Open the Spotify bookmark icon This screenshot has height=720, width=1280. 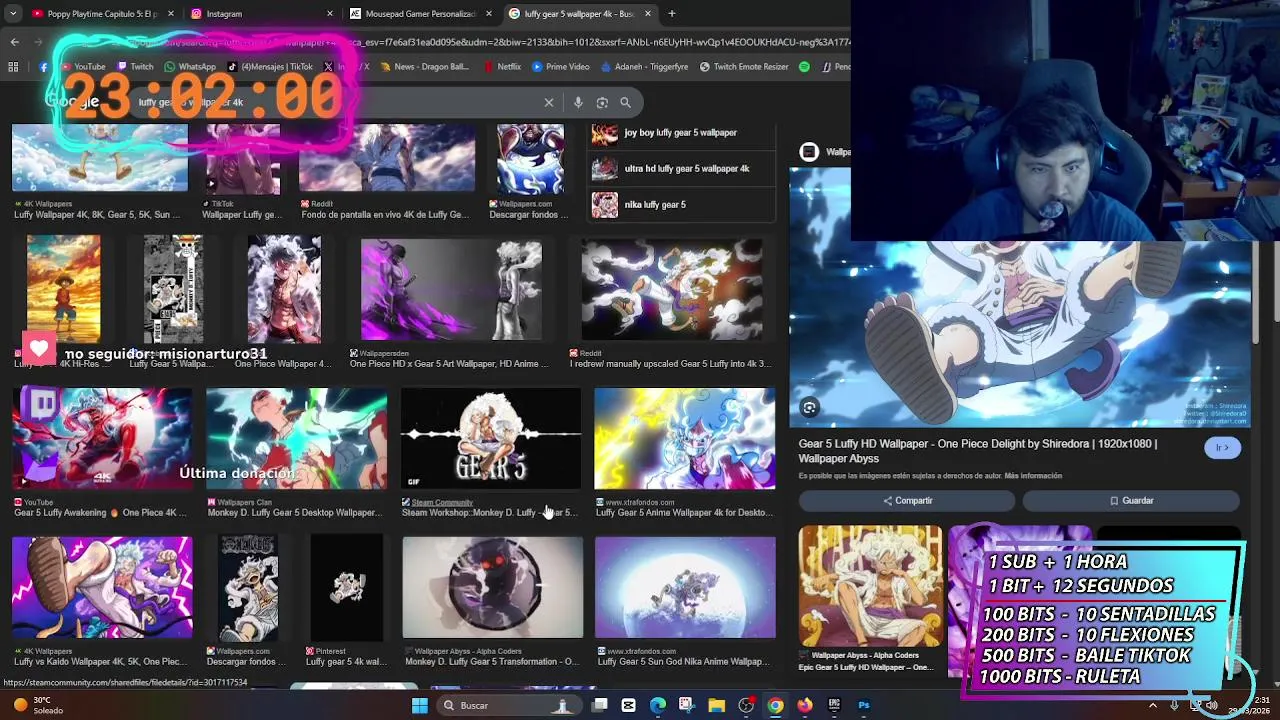tap(804, 67)
